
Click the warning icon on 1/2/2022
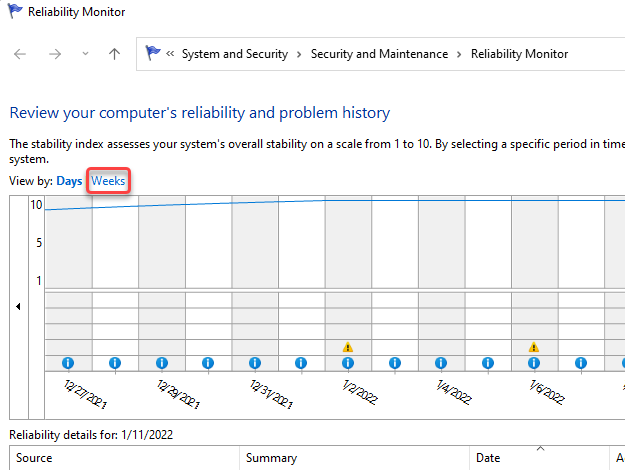348,347
